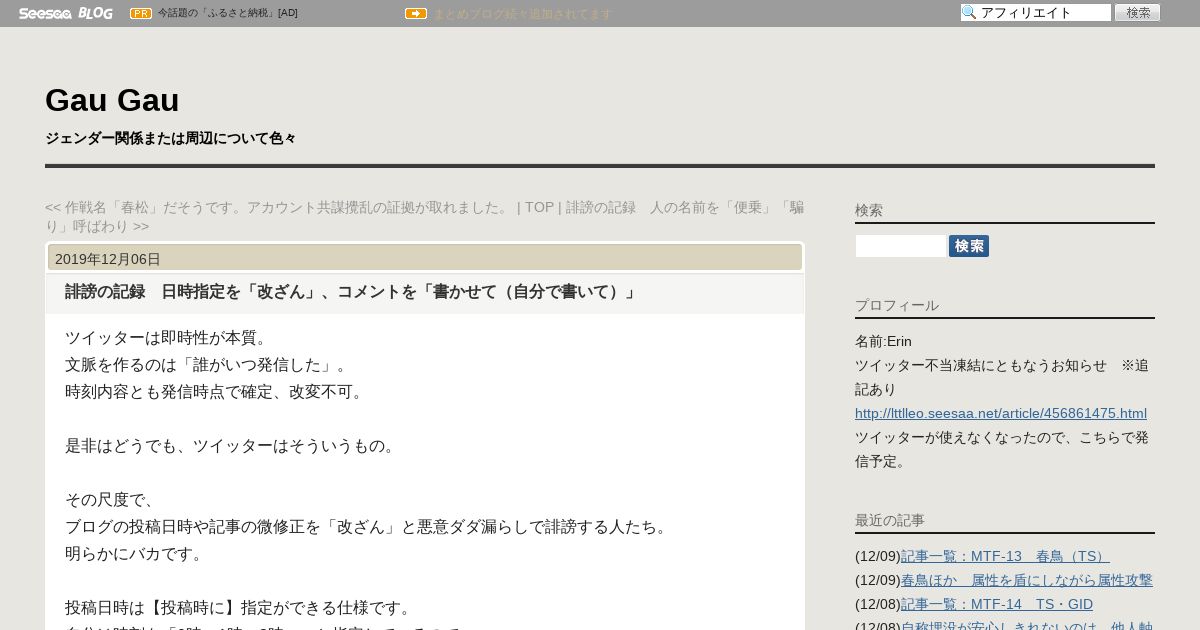Viewport: 1200px width, 630px height.
Task: Click the gray 検索 button in top bar
Action: pyautogui.click(x=1138, y=13)
